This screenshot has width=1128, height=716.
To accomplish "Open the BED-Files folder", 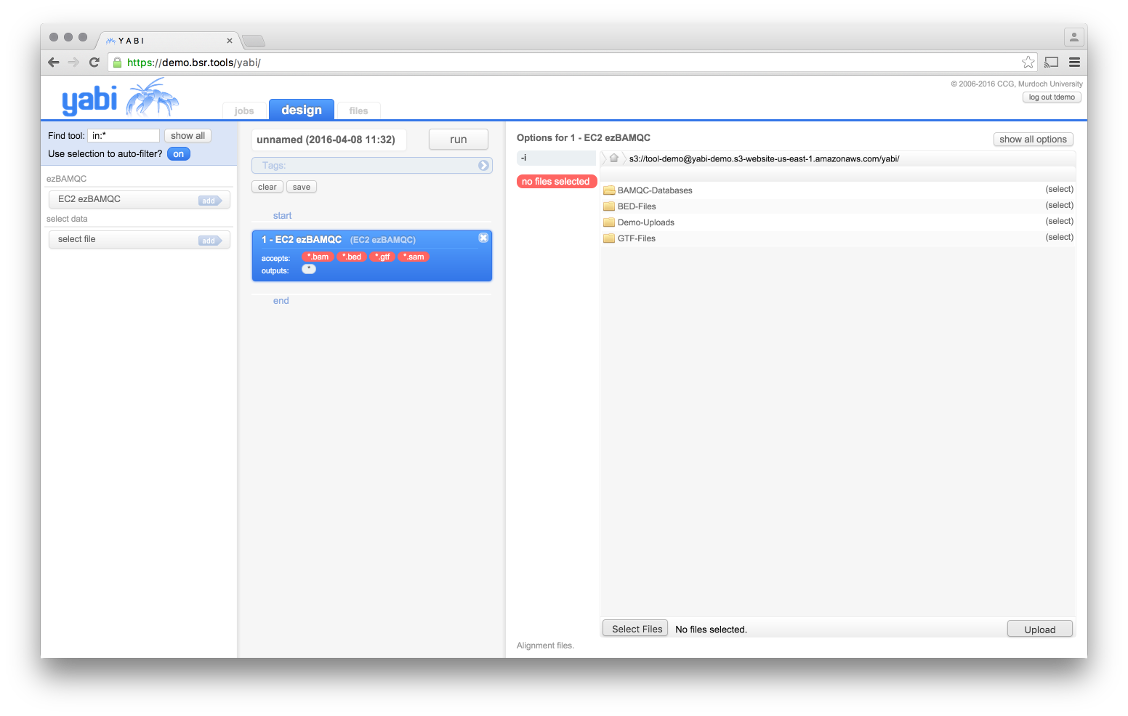I will (637, 207).
